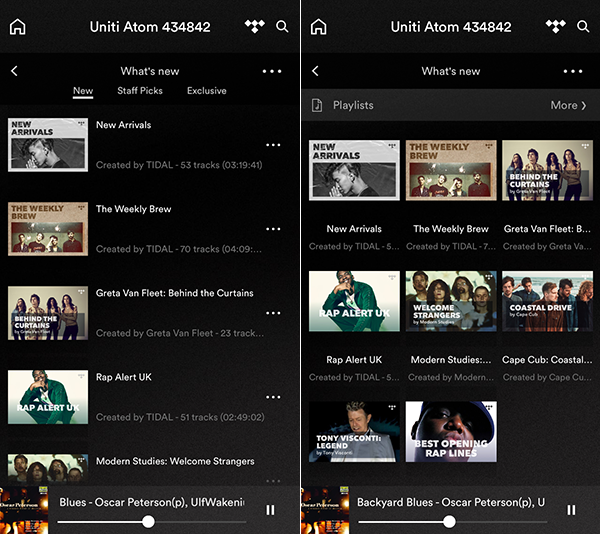Select 'Modern Studies: Welcome Strangers' title

175,461
